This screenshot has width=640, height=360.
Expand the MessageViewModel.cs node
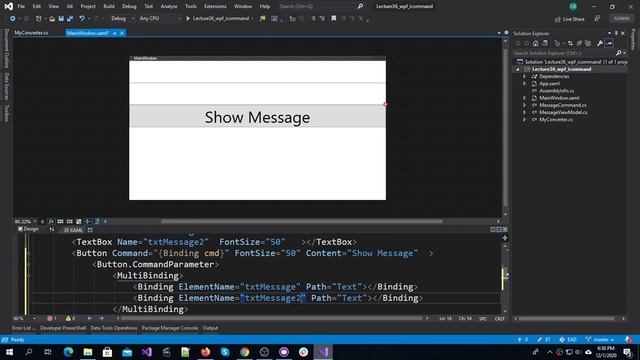point(524,113)
